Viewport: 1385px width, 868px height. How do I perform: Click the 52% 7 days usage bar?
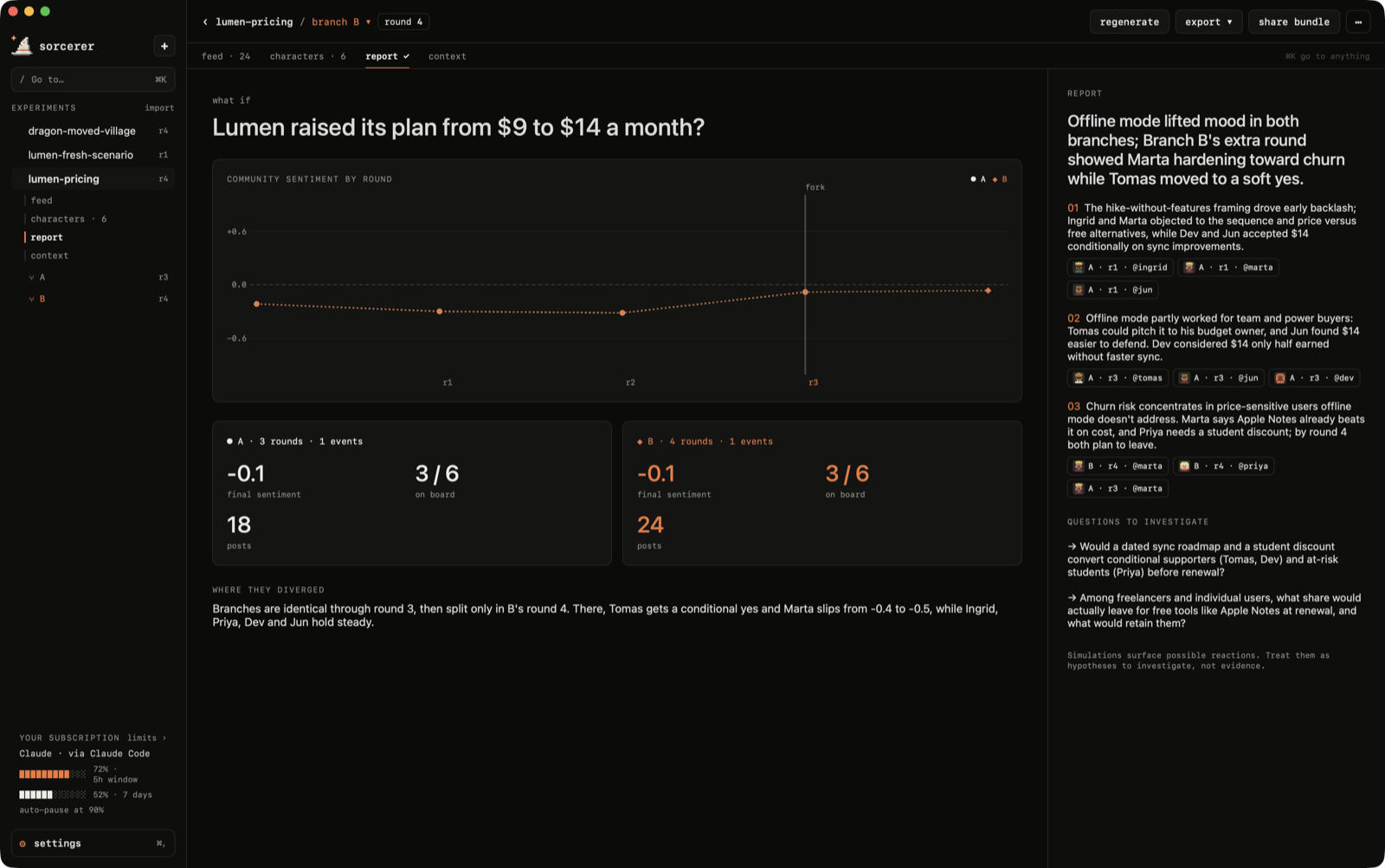pyautogui.click(x=53, y=794)
